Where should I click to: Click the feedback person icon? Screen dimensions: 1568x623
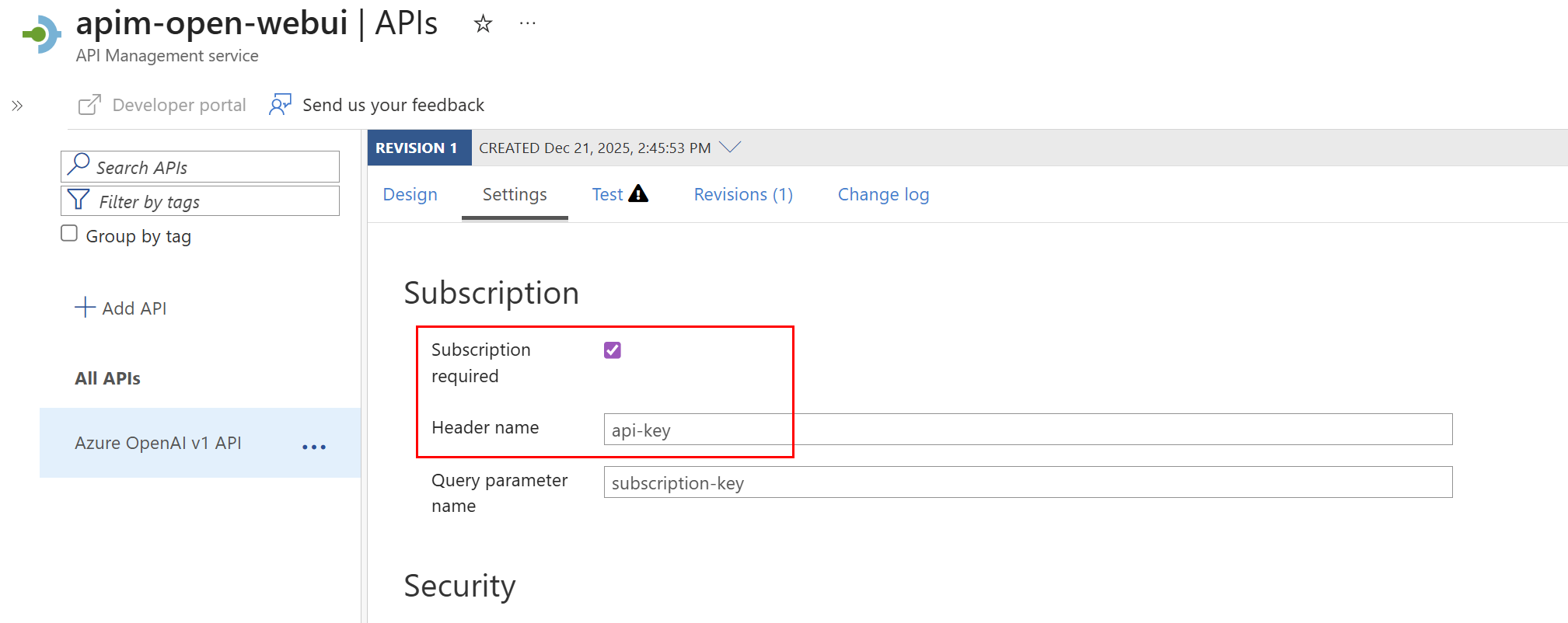click(x=280, y=104)
